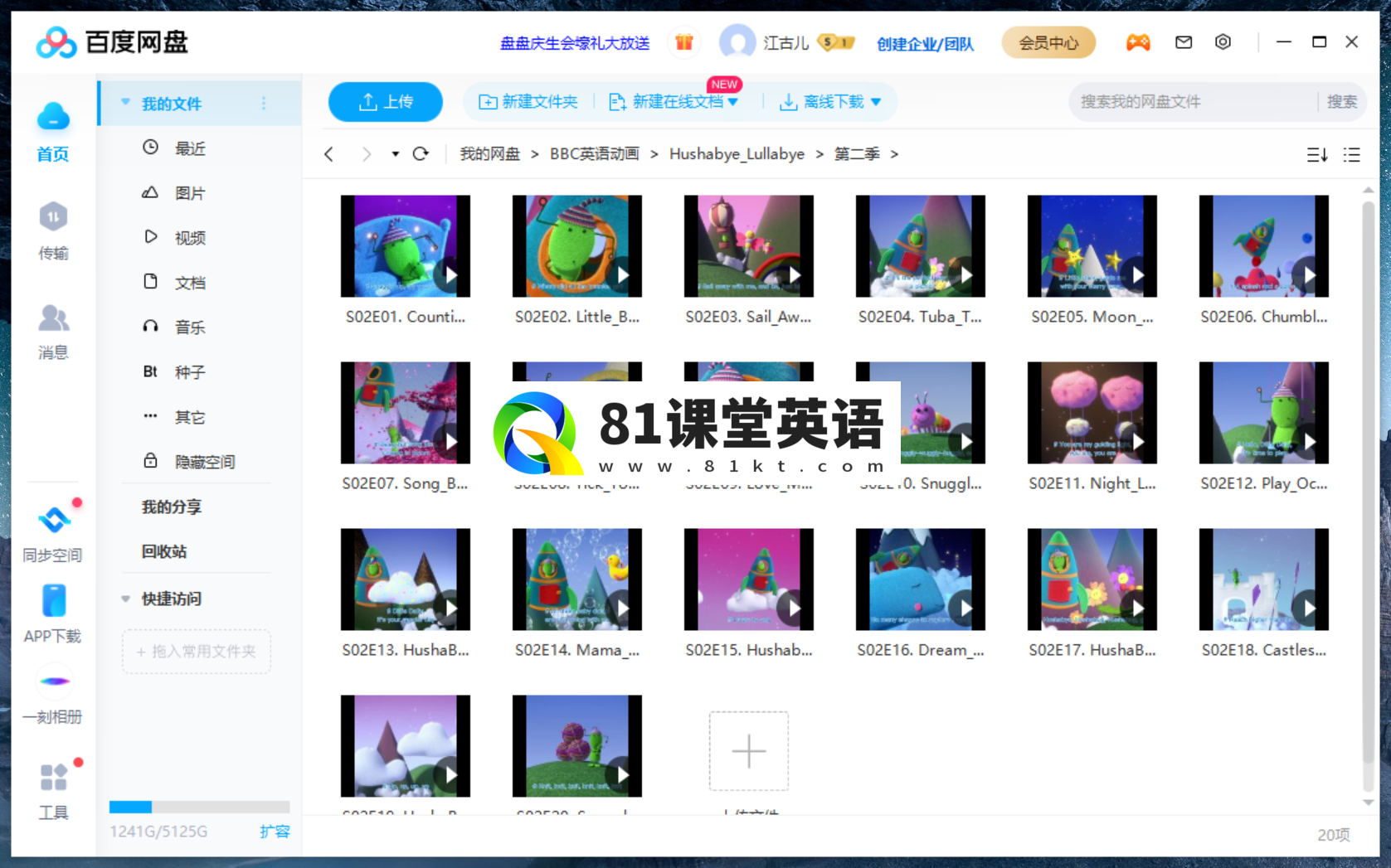
Task: Click the search my netdisk files field
Action: [x=1194, y=102]
